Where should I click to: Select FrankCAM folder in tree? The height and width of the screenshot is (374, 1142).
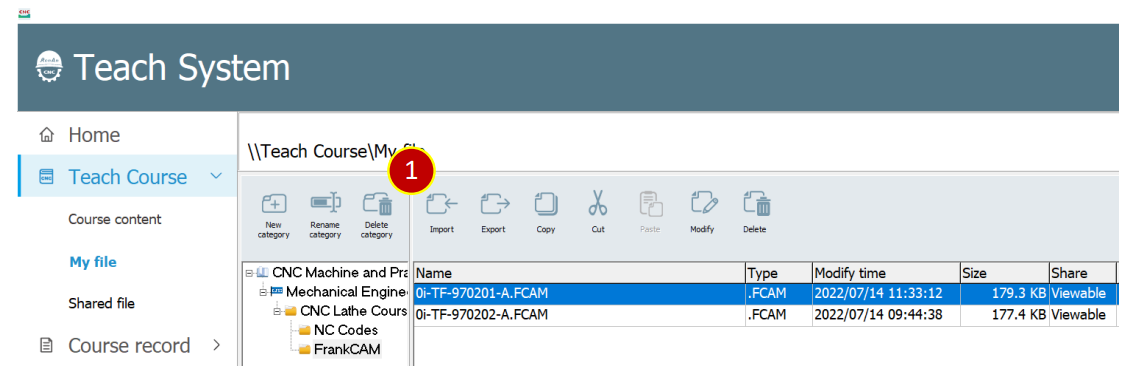click(347, 349)
